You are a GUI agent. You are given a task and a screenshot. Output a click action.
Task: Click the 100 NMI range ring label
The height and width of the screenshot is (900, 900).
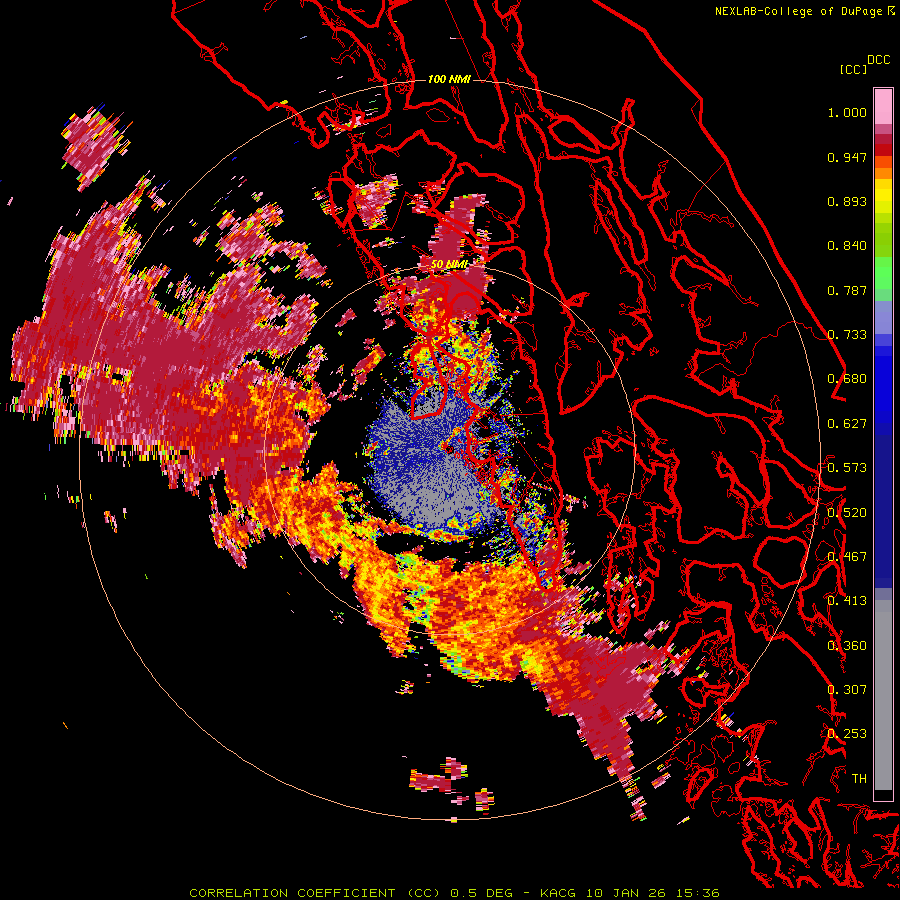click(x=449, y=79)
